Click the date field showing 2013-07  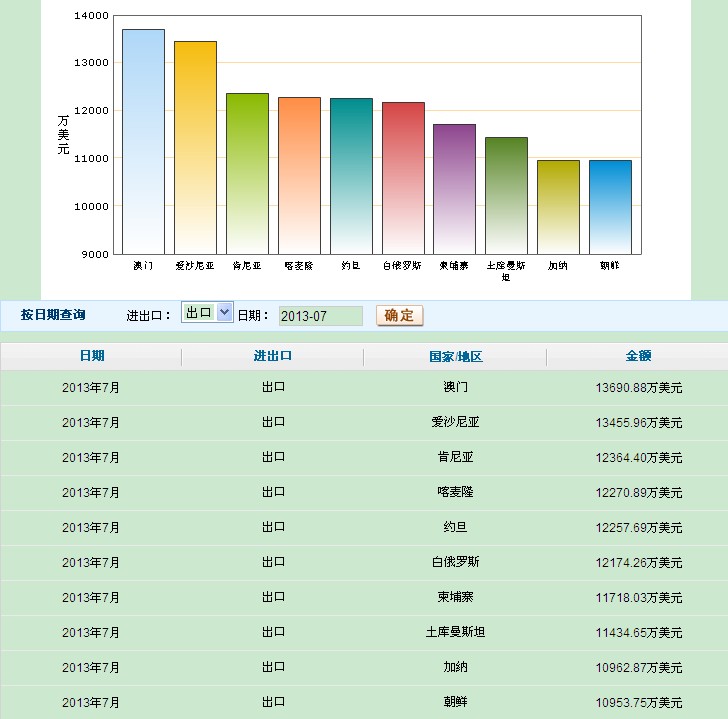[320, 316]
